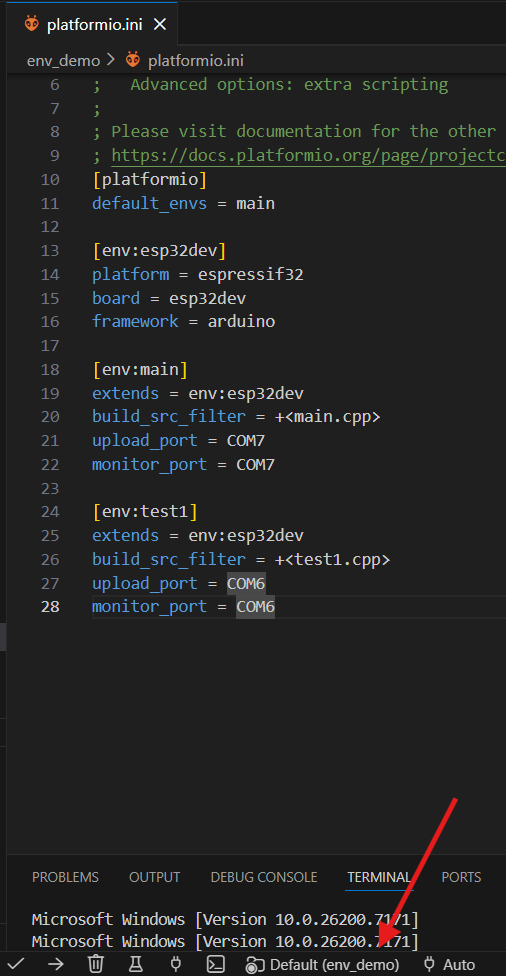
Task: Click the 'build_src_filter = +<main.cpp>' line
Action: (236, 417)
